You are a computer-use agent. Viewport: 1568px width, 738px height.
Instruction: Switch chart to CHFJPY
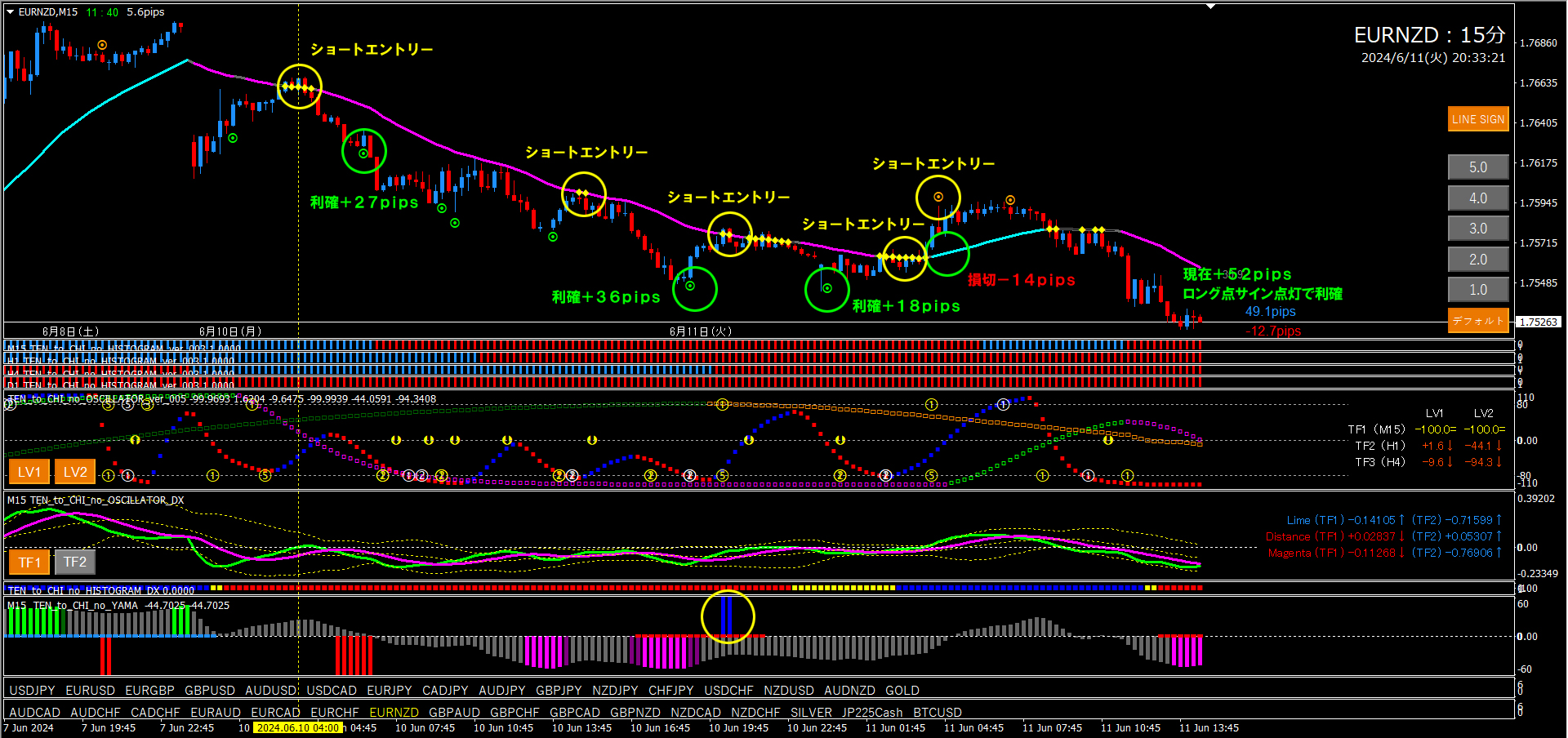click(x=671, y=691)
